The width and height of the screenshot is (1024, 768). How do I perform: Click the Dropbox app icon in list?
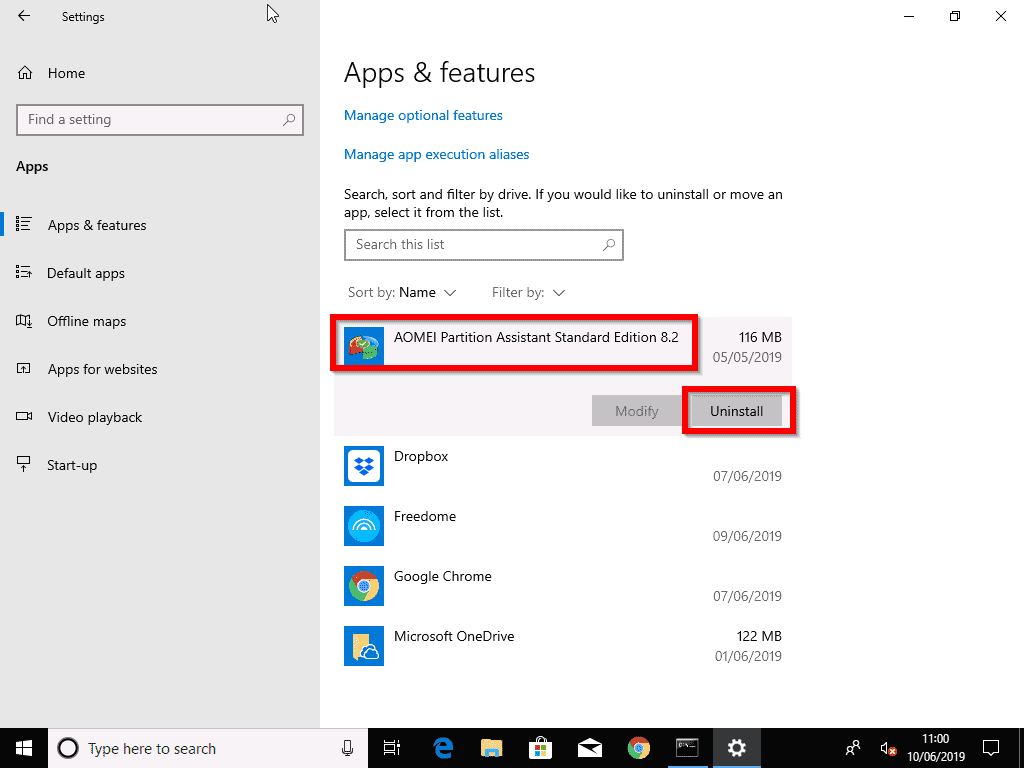[x=364, y=466]
